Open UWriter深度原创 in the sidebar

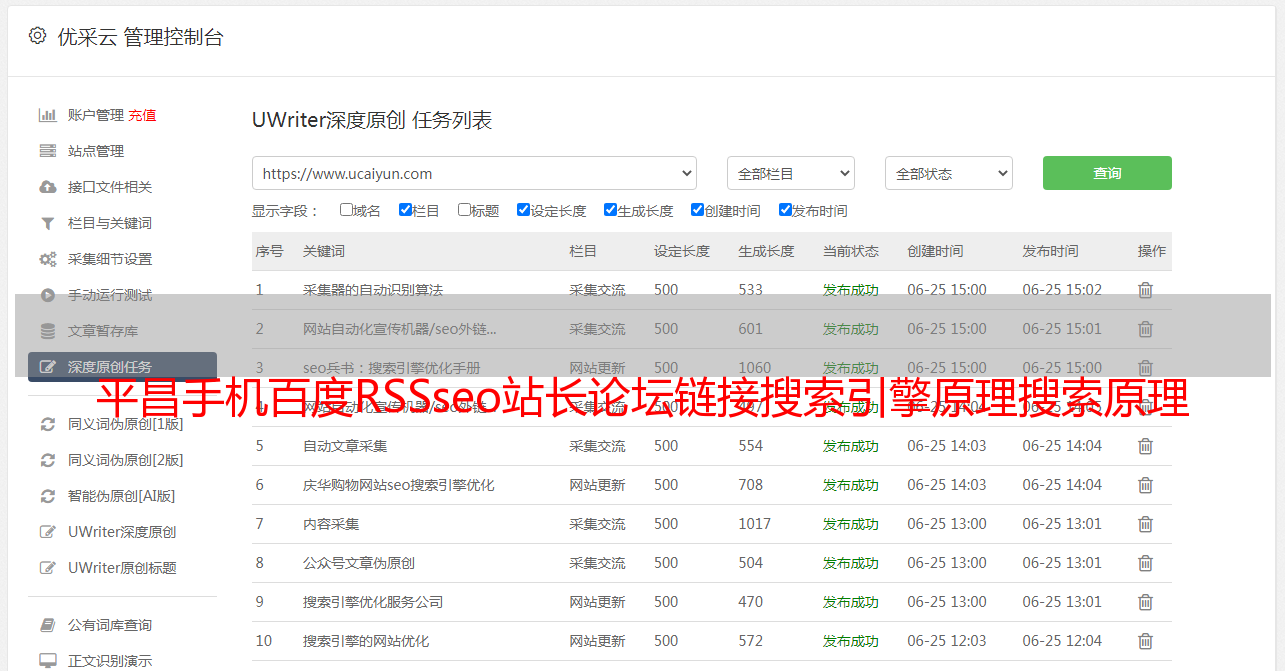122,532
